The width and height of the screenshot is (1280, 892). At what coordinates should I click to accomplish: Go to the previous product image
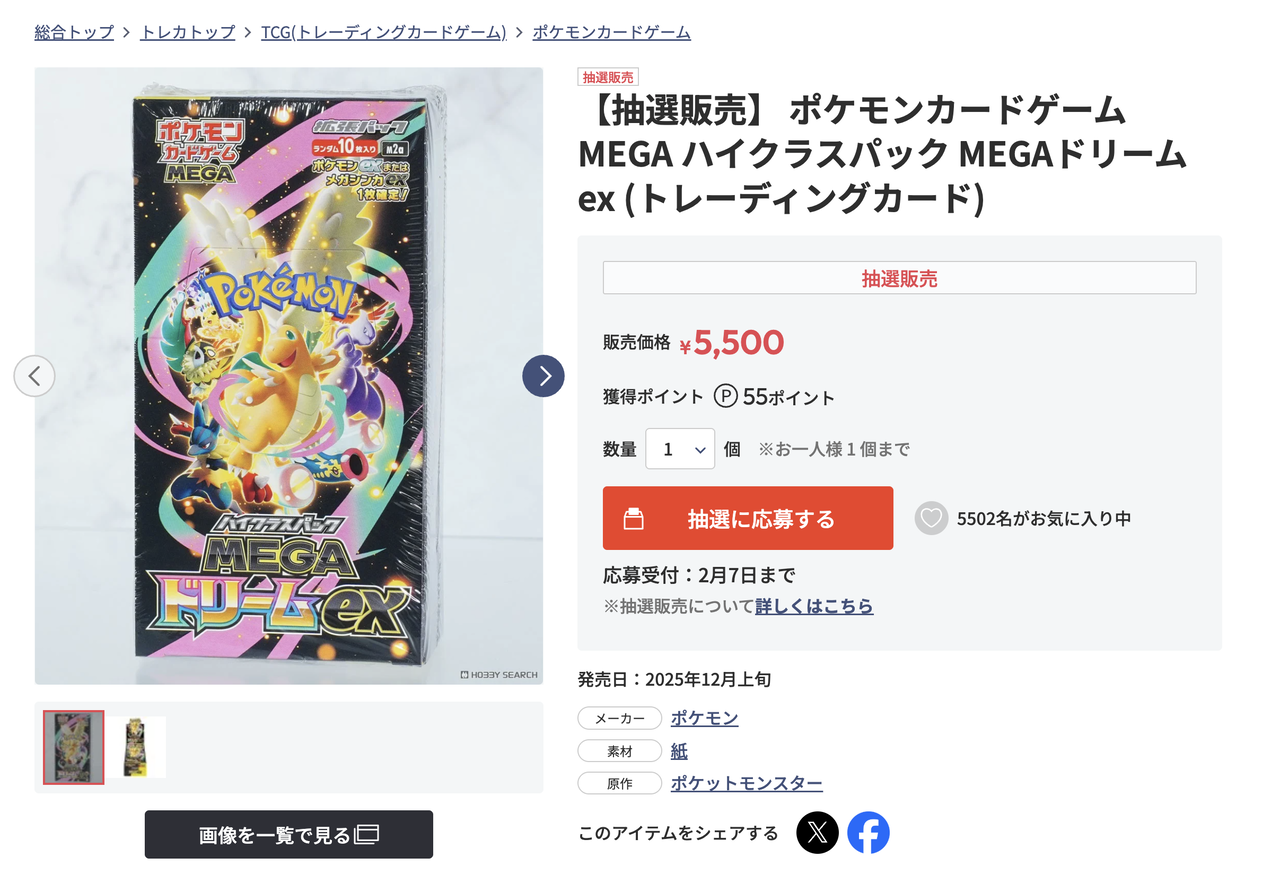tap(35, 376)
